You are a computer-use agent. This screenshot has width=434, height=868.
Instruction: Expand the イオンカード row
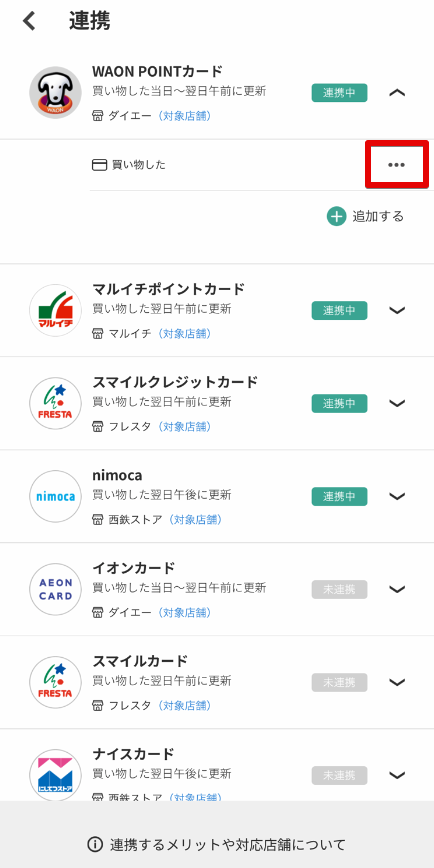coord(397,589)
